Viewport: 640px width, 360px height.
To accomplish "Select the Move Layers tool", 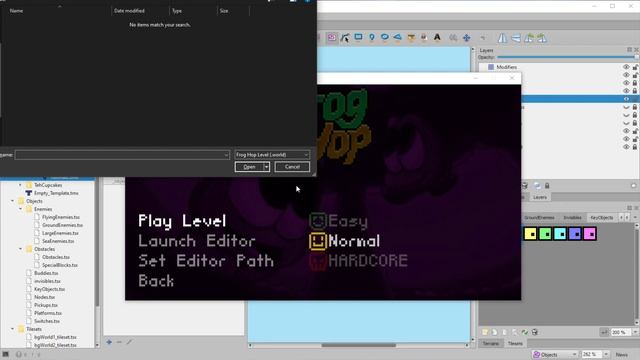I will point(466,38).
